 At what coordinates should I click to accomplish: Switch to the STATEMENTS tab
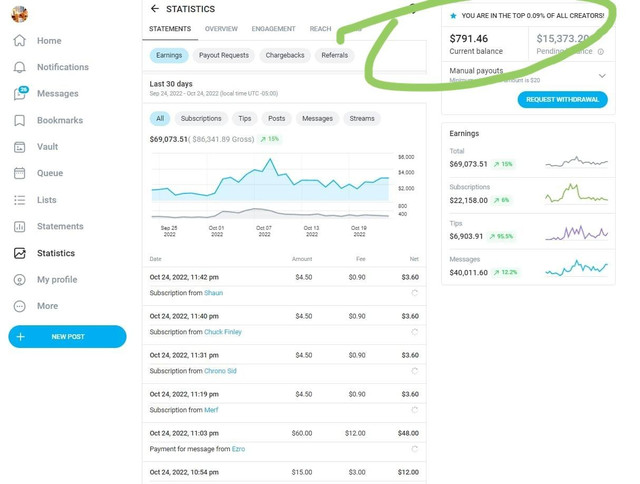tap(170, 29)
